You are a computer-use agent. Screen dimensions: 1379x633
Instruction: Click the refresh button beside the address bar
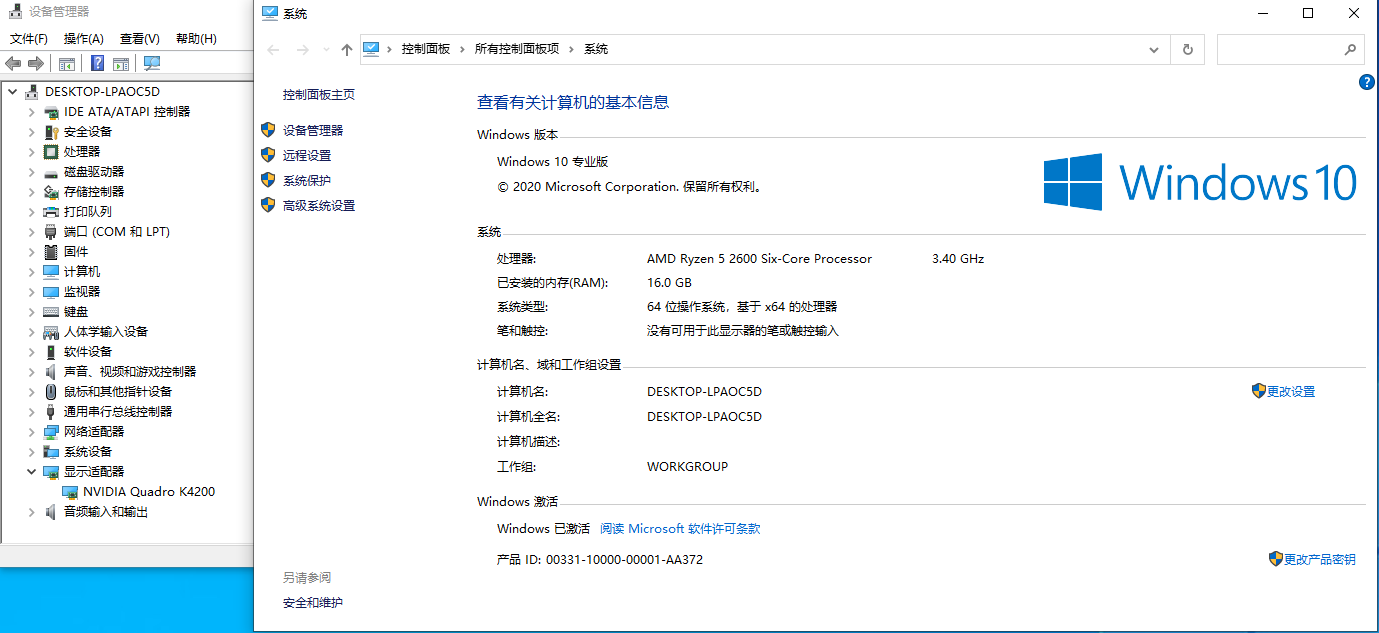click(1188, 49)
